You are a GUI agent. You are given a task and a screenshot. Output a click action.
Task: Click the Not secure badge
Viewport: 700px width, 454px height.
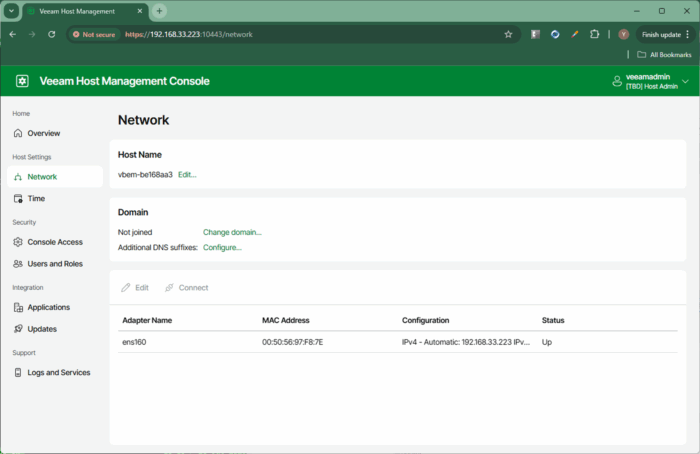(94, 34)
